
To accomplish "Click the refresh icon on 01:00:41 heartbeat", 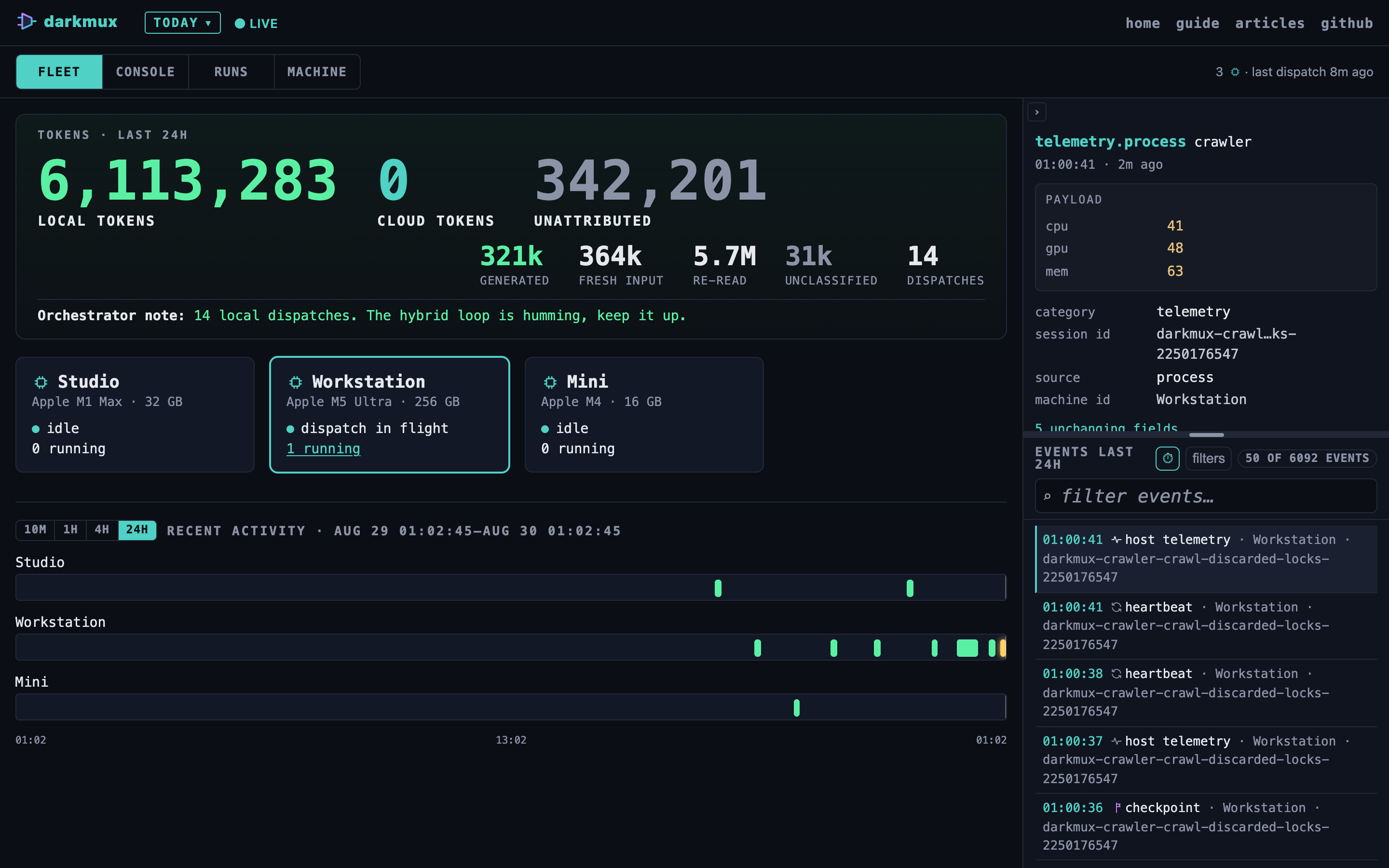I will (x=1116, y=607).
